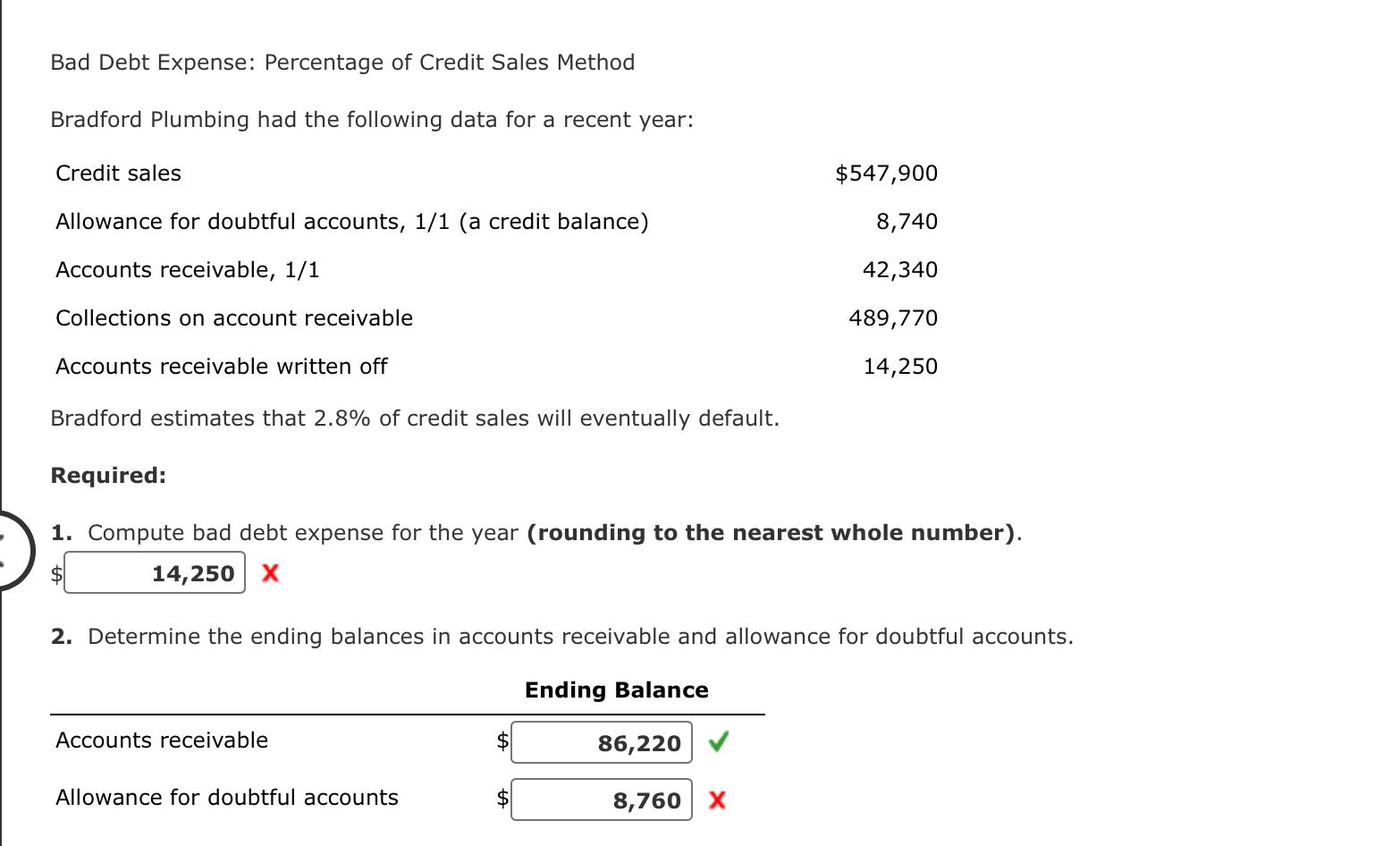Click the green checkmark beside 86,220
The width and height of the screenshot is (1400, 846).
click(x=719, y=741)
